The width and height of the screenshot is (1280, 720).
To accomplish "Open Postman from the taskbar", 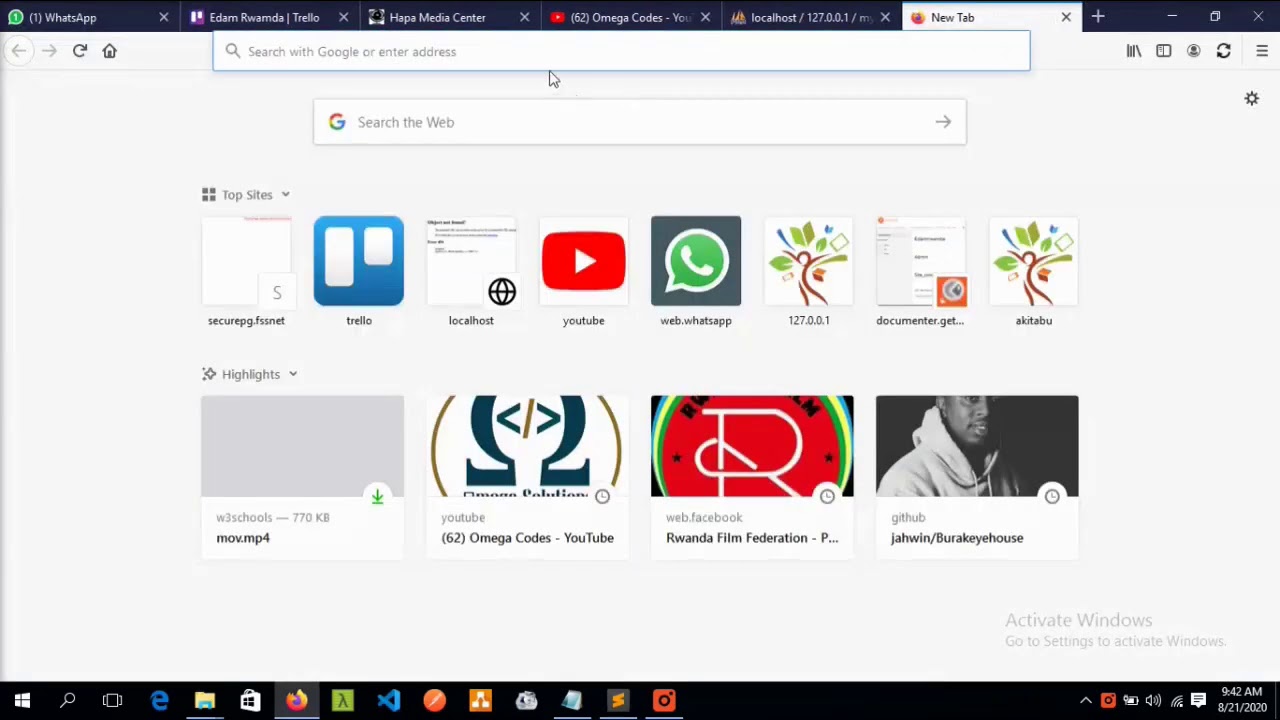I will pyautogui.click(x=434, y=701).
